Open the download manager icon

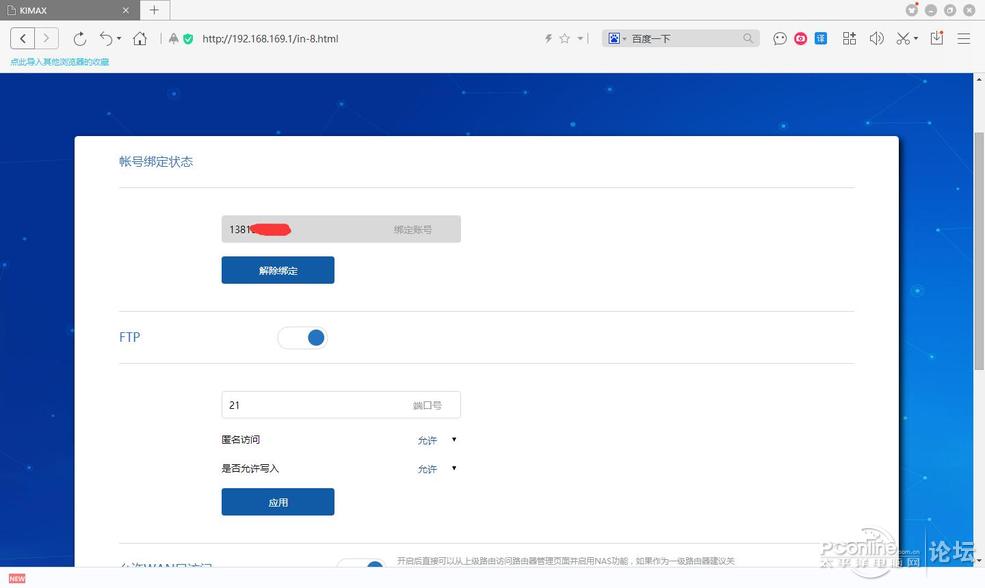click(934, 38)
